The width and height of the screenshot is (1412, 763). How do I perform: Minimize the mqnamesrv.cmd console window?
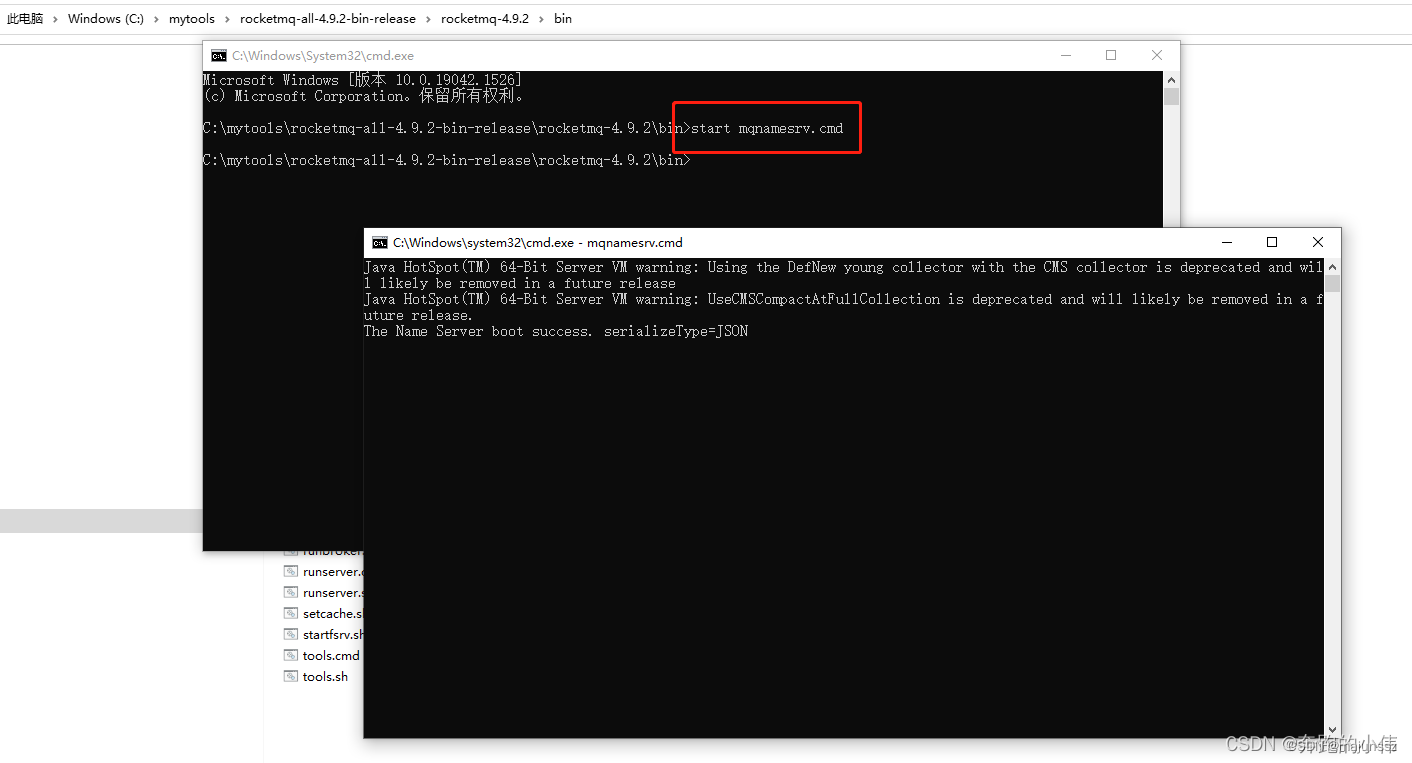(x=1226, y=242)
